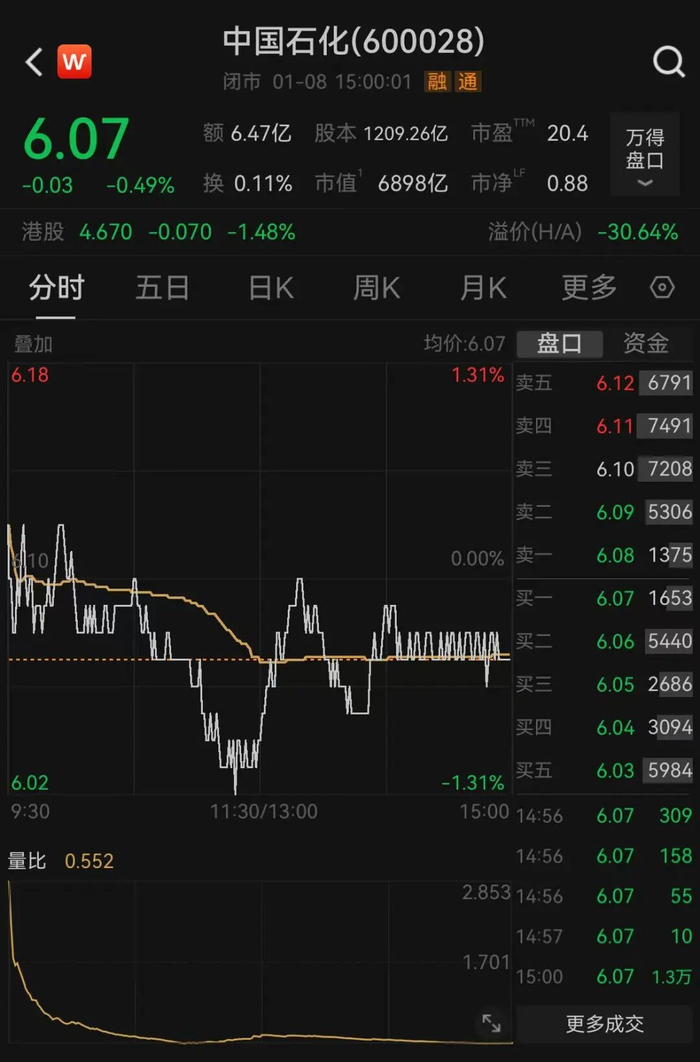
Task: Tap the intraday price line chart
Action: tap(259, 579)
